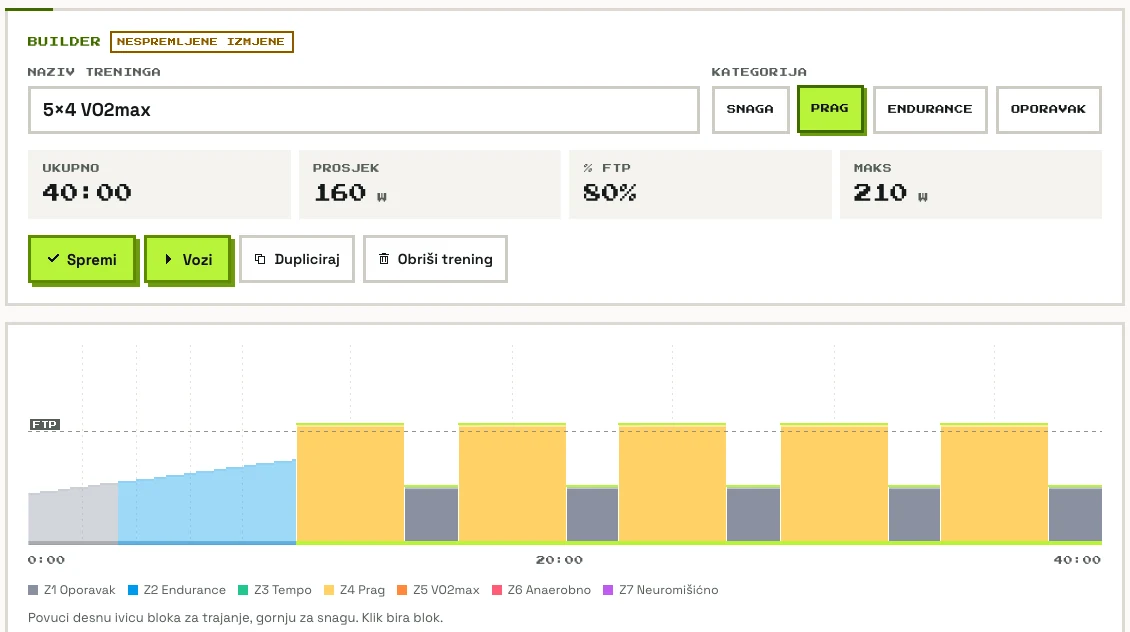
Task: Click the Z4 Prag legend swatch
Action: pos(329,590)
